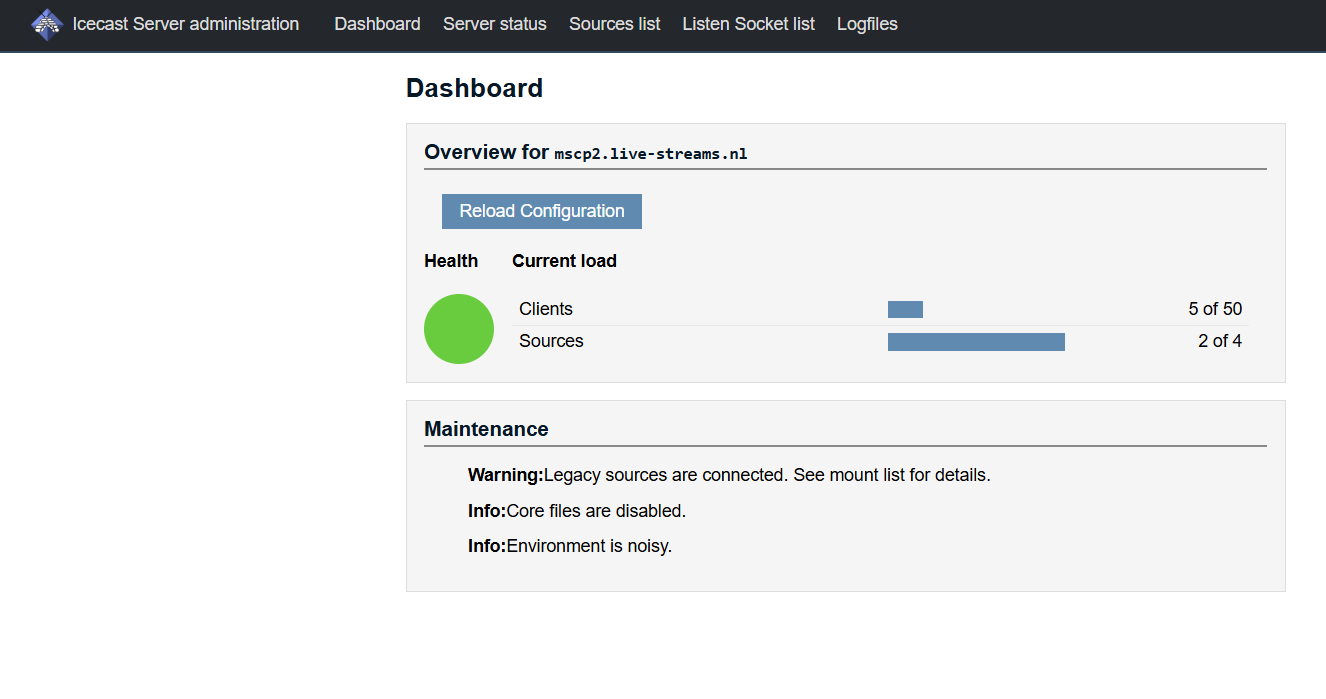Click the green health status indicator
The image size is (1326, 699).
click(459, 328)
